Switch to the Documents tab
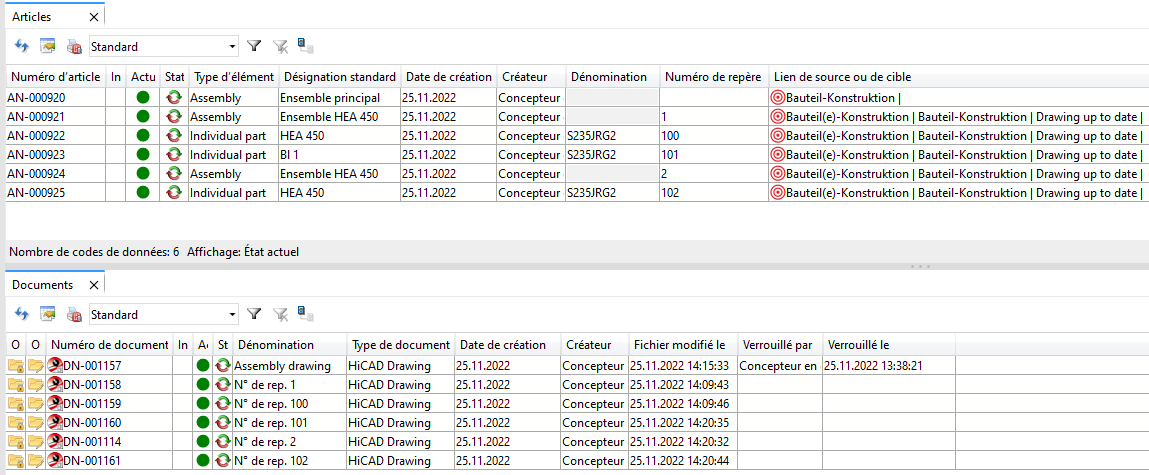 [42, 285]
